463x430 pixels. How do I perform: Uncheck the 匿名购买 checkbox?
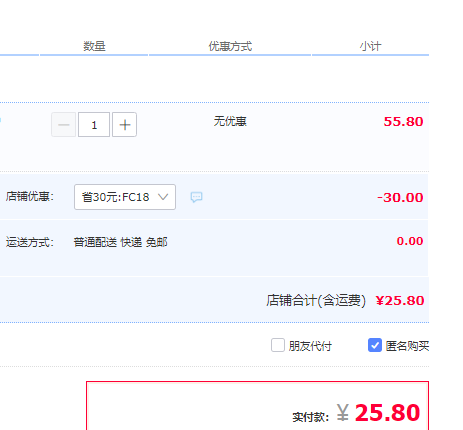tap(375, 345)
